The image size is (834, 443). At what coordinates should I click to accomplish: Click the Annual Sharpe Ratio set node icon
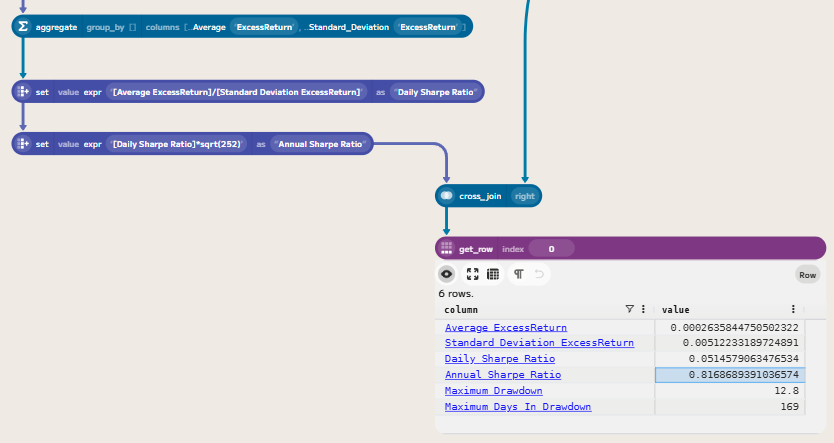coord(23,144)
